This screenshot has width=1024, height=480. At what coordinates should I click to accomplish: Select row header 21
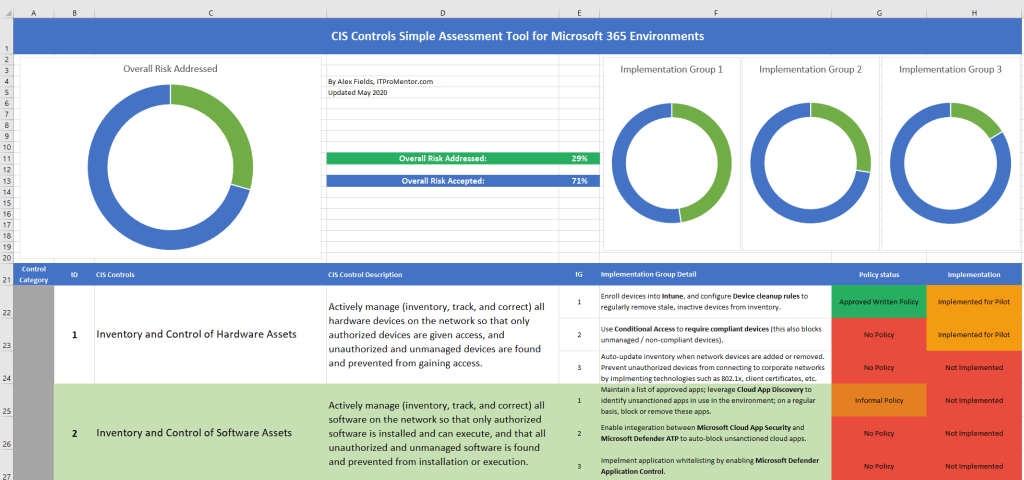click(x=7, y=274)
